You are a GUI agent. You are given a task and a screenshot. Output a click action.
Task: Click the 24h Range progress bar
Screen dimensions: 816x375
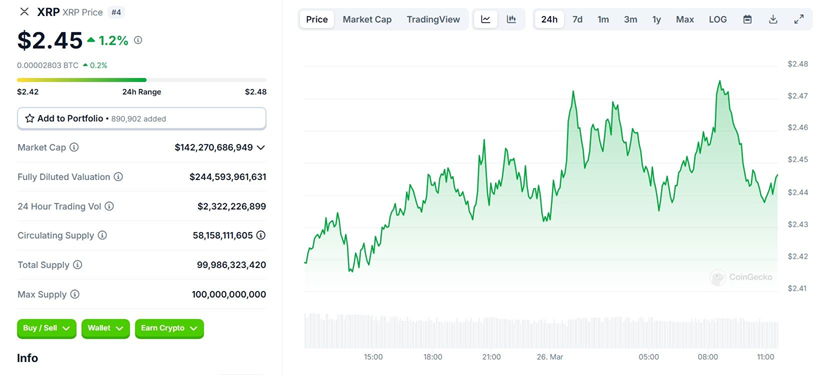(x=142, y=80)
